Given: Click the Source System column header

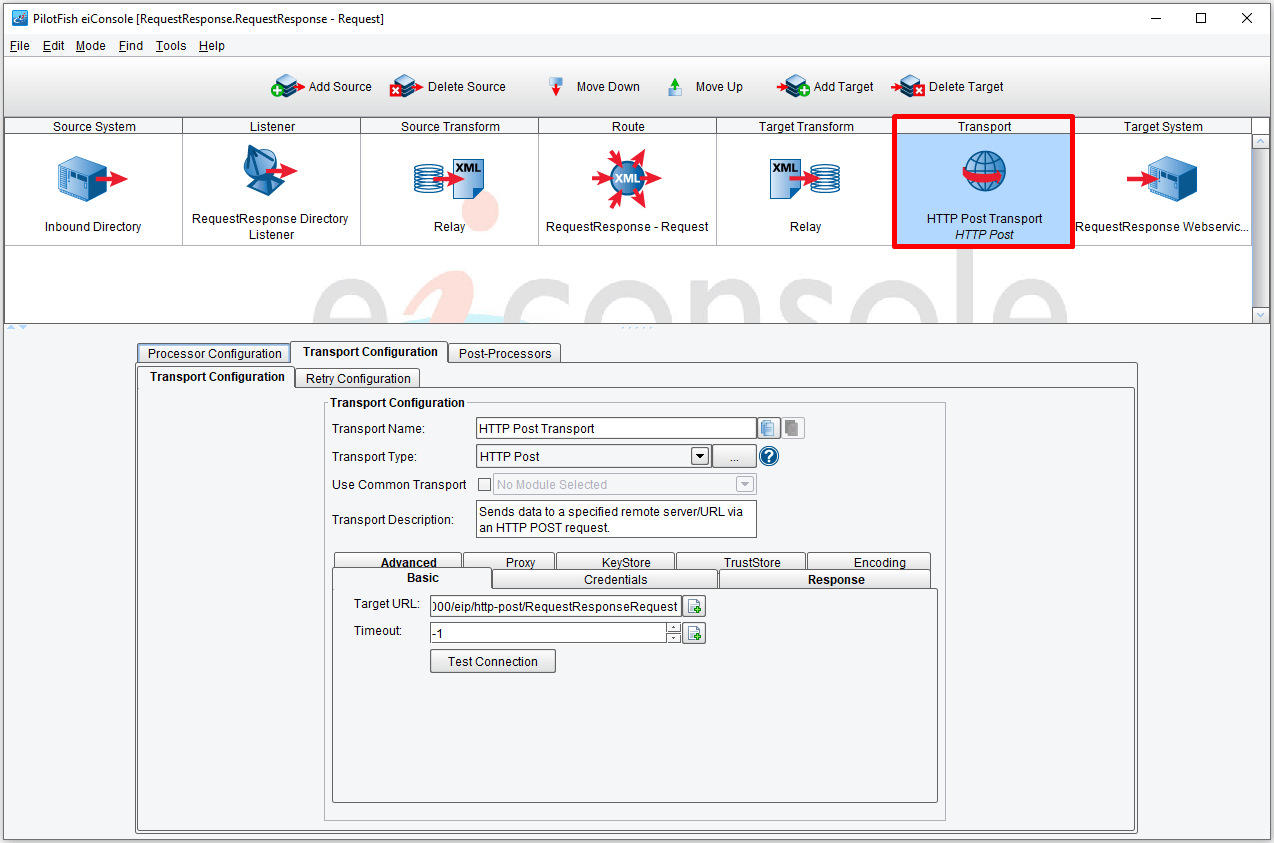Looking at the screenshot, I should point(94,126).
